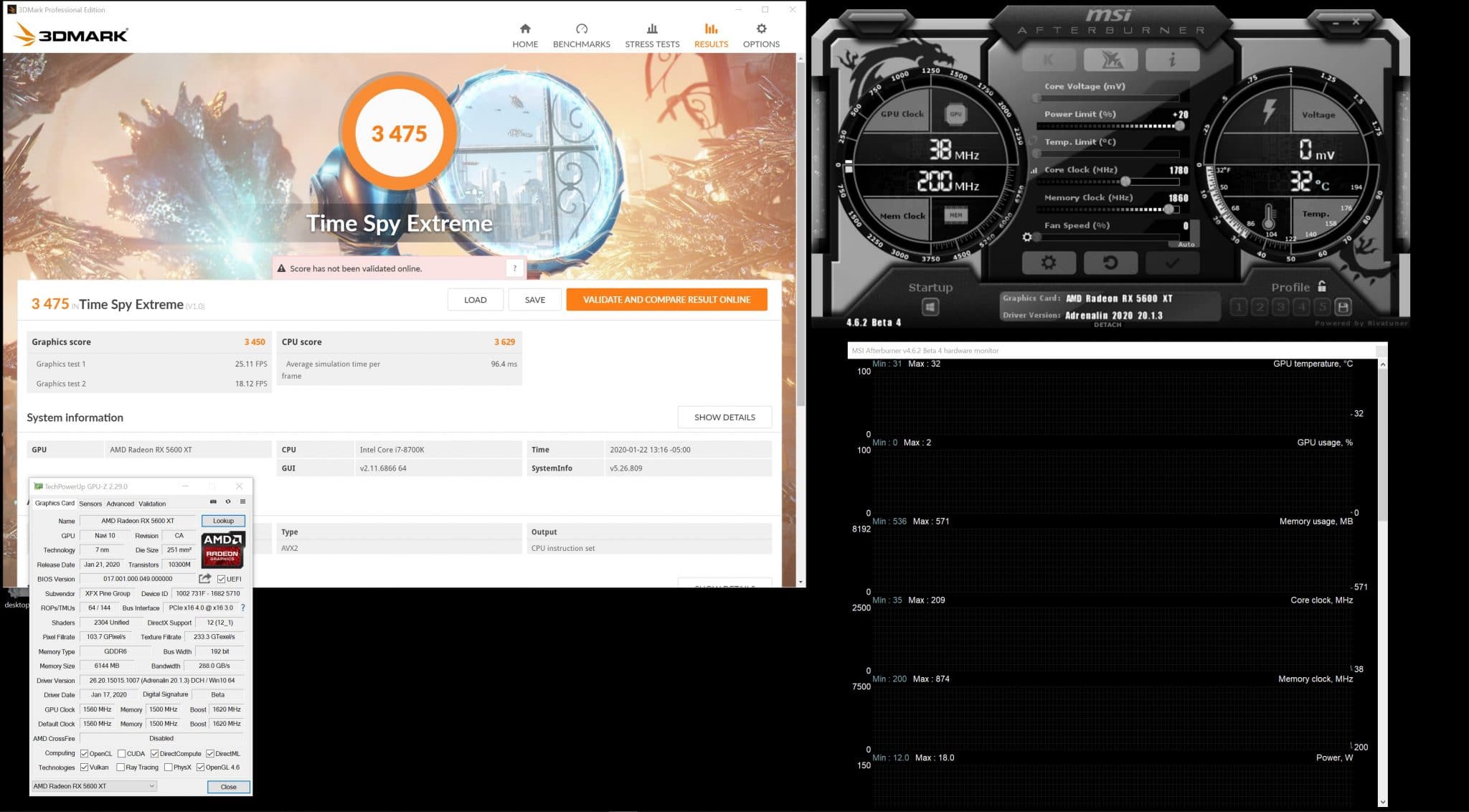Image resolution: width=1469 pixels, height=812 pixels.
Task: Take GPU-Z screenshot with camera icon
Action: pos(213,502)
